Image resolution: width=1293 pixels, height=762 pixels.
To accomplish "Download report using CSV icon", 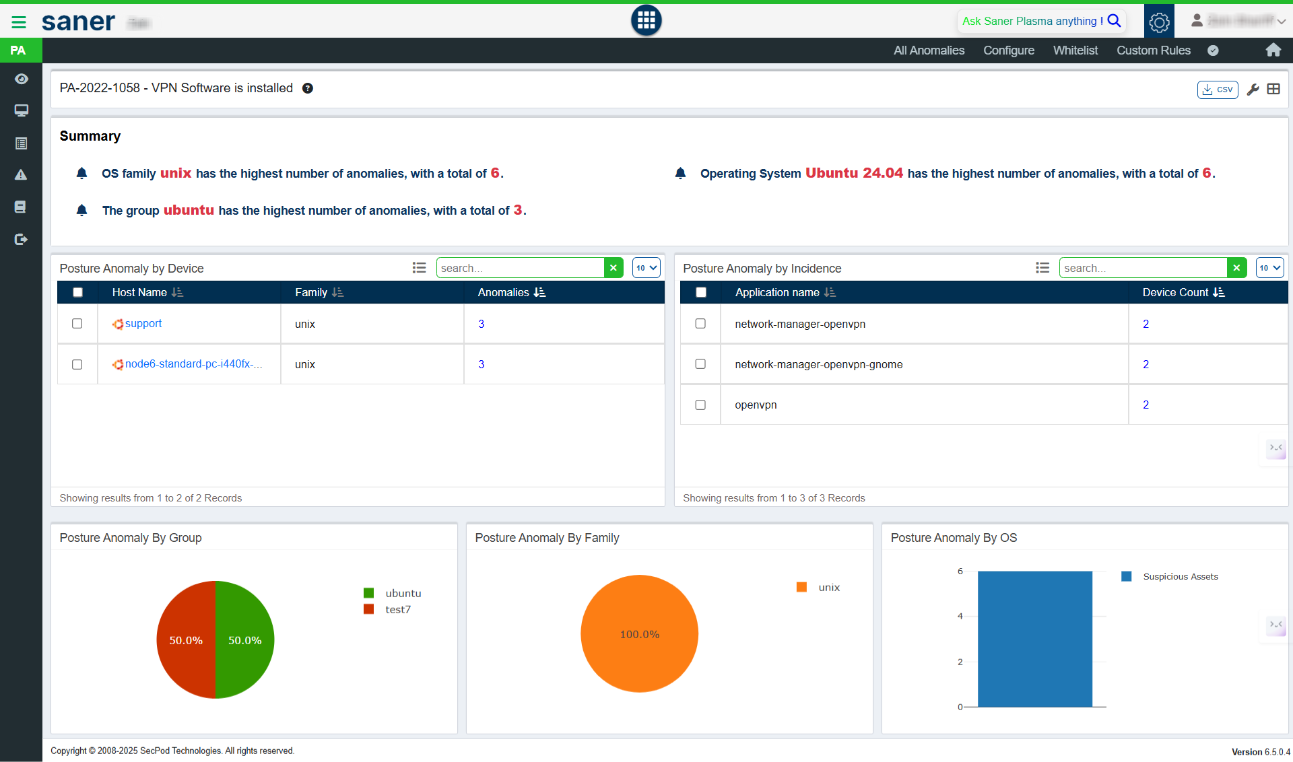I will tap(1217, 89).
